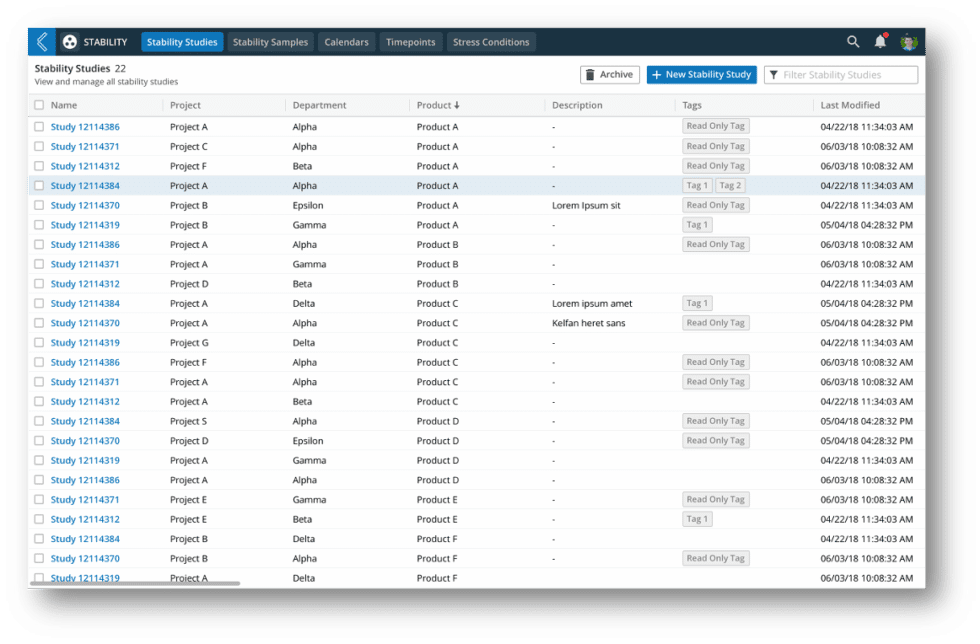
Task: Open the Stress Conditions tab
Action: [491, 42]
